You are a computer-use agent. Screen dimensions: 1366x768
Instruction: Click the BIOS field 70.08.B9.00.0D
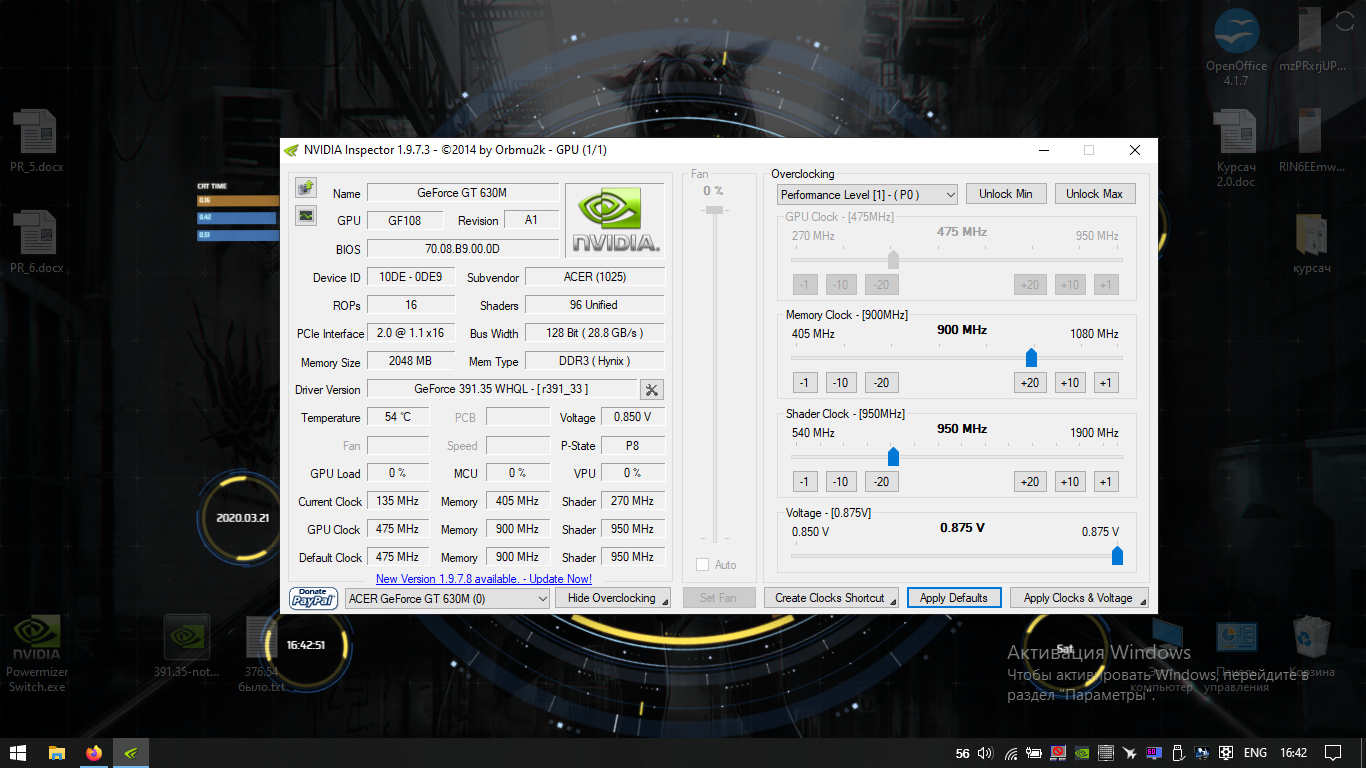coord(463,249)
